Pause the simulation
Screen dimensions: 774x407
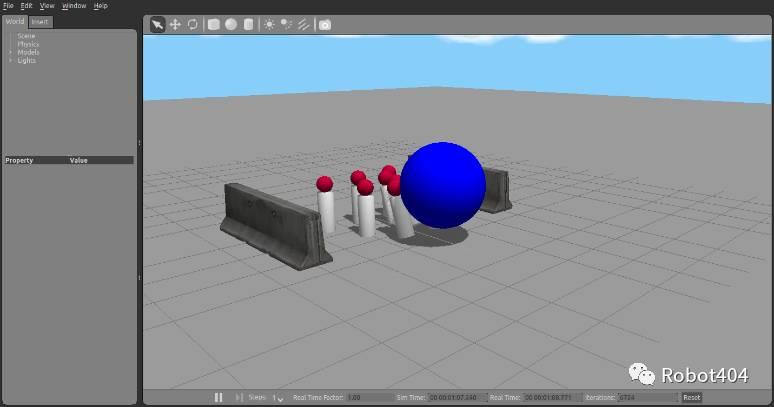[x=218, y=397]
